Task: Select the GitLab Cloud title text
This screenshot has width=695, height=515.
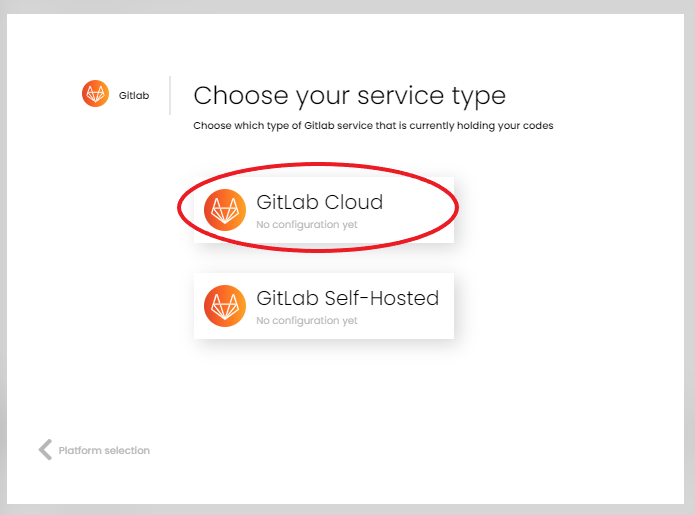Action: tap(319, 202)
